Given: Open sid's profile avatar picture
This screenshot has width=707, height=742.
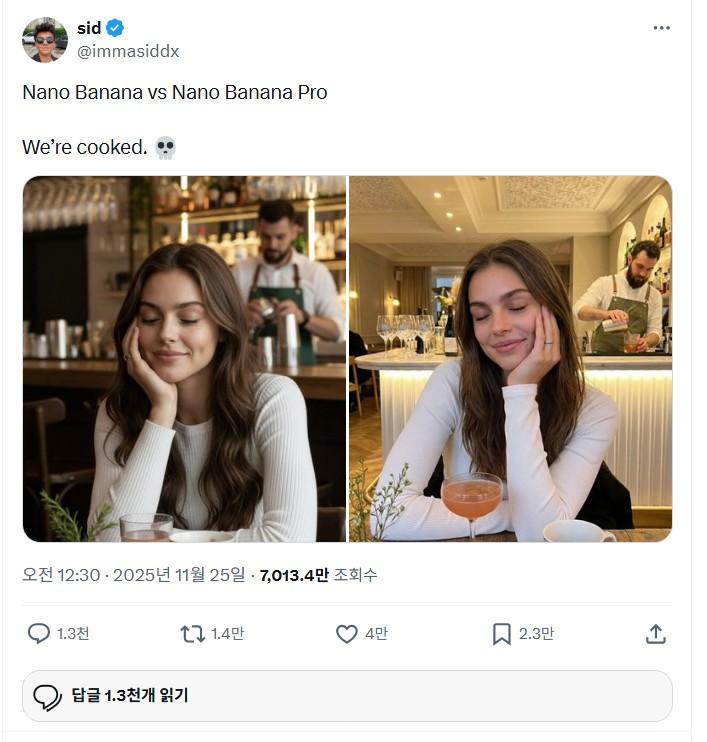Looking at the screenshot, I should [45, 40].
